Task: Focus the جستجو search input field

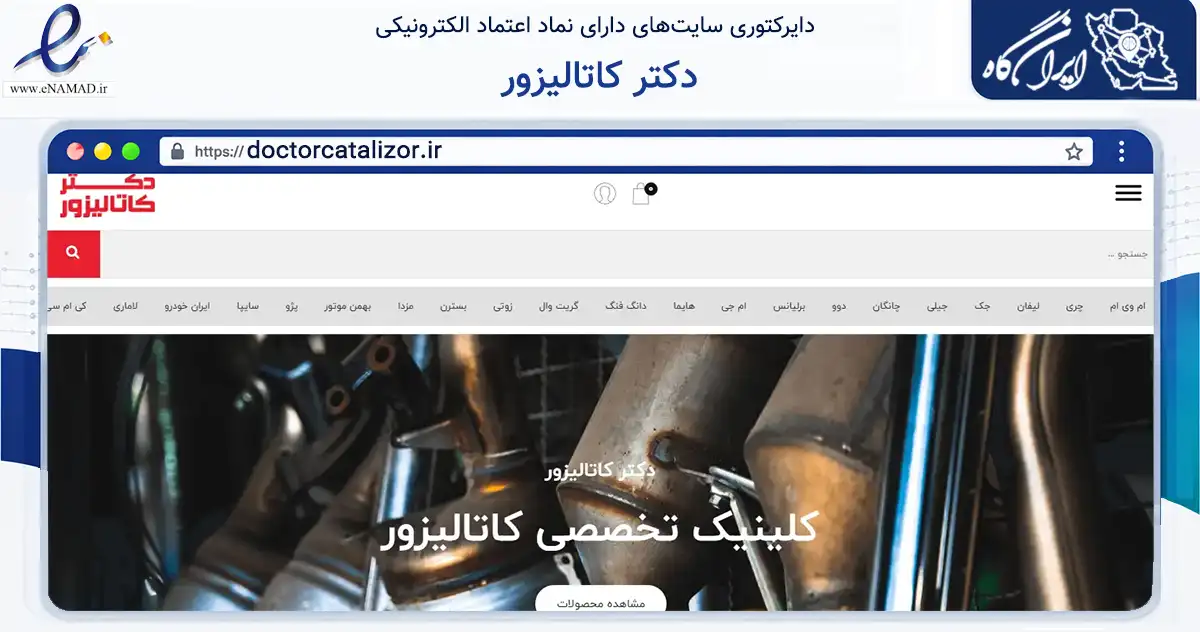Action: click(626, 254)
